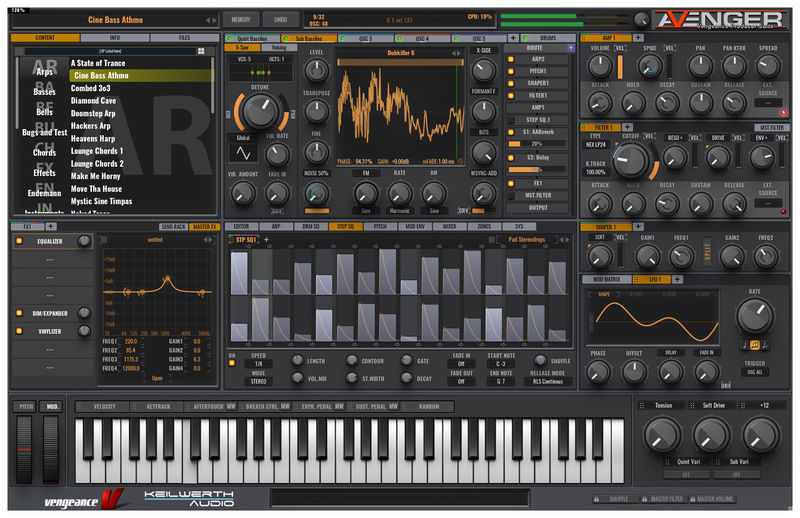The height and width of the screenshot is (518, 800).
Task: Toggle step sequencer ON LED
Action: click(x=232, y=363)
